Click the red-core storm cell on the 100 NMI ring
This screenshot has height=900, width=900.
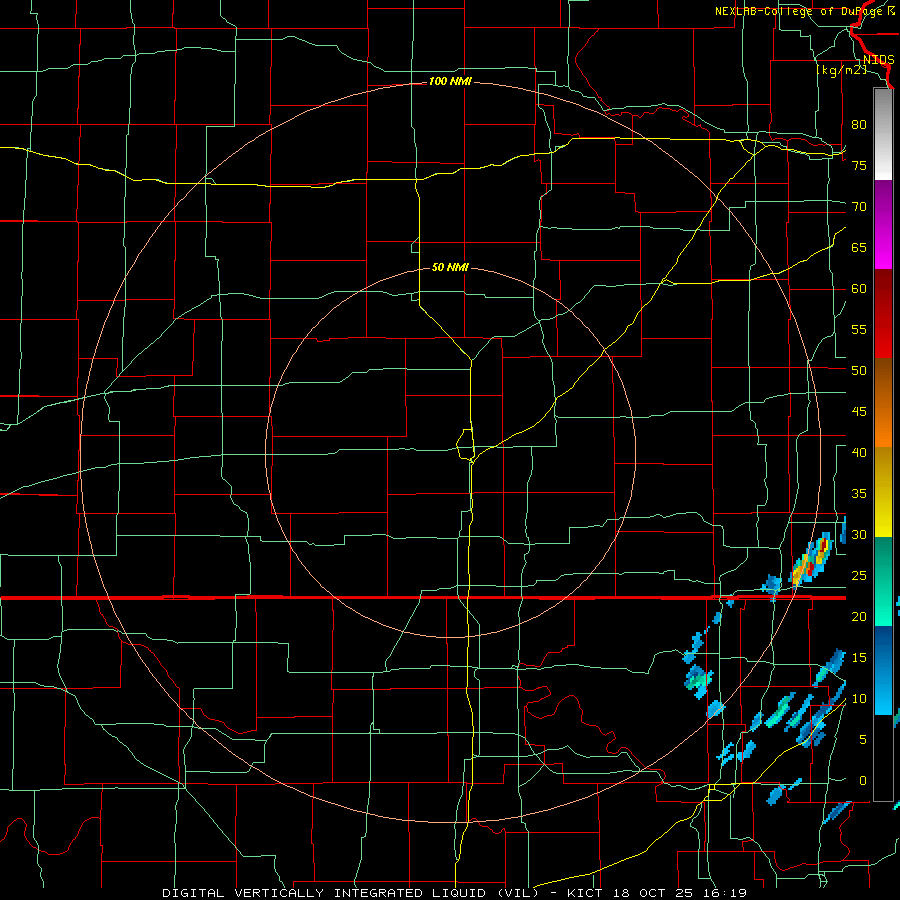click(x=810, y=561)
